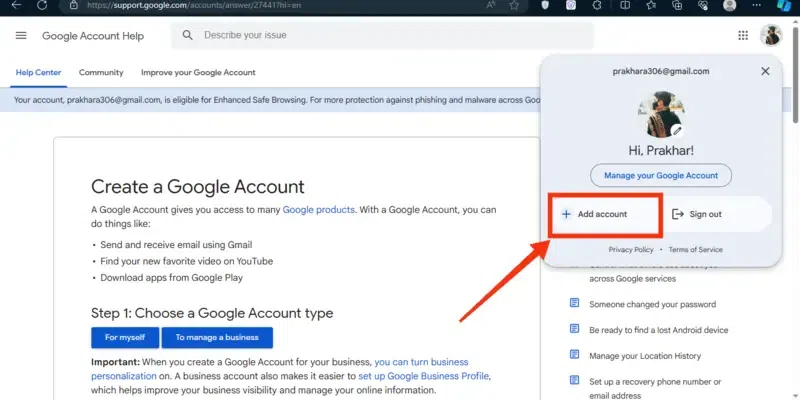Open the Privacy Policy link
This screenshot has height=400, width=800.
pos(631,249)
